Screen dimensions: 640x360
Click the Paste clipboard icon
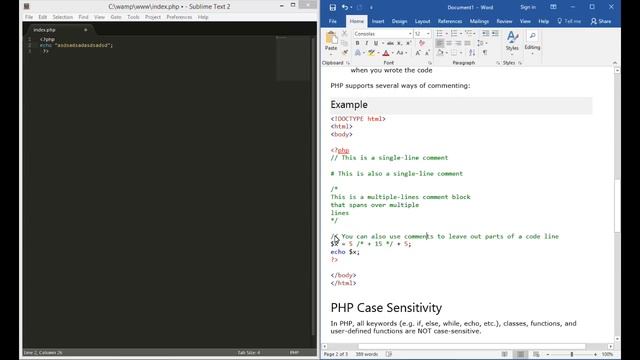pos(331,38)
